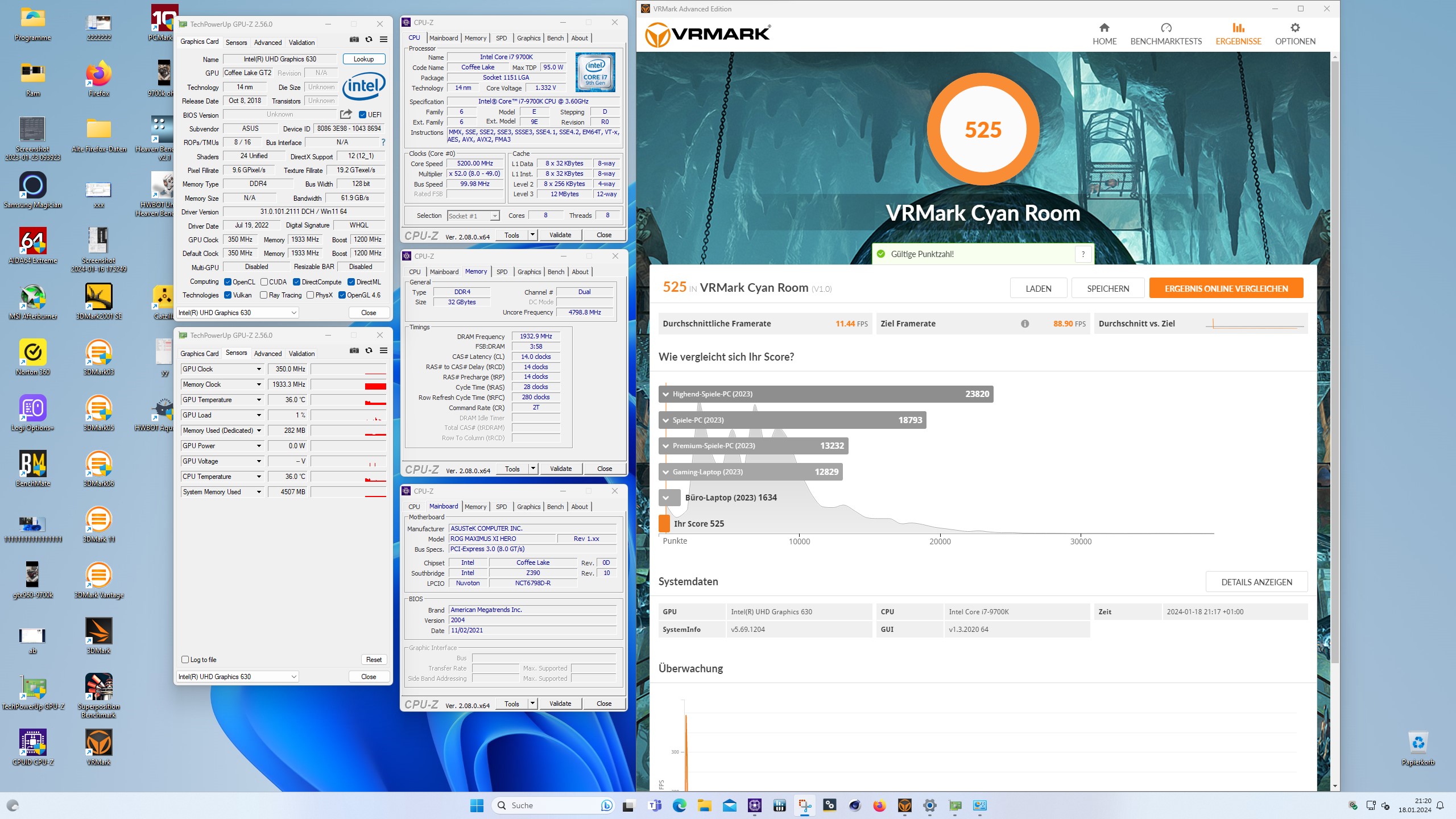Image resolution: width=1456 pixels, height=819 pixels.
Task: Toggle the PhysX checkbox
Action: point(310,295)
